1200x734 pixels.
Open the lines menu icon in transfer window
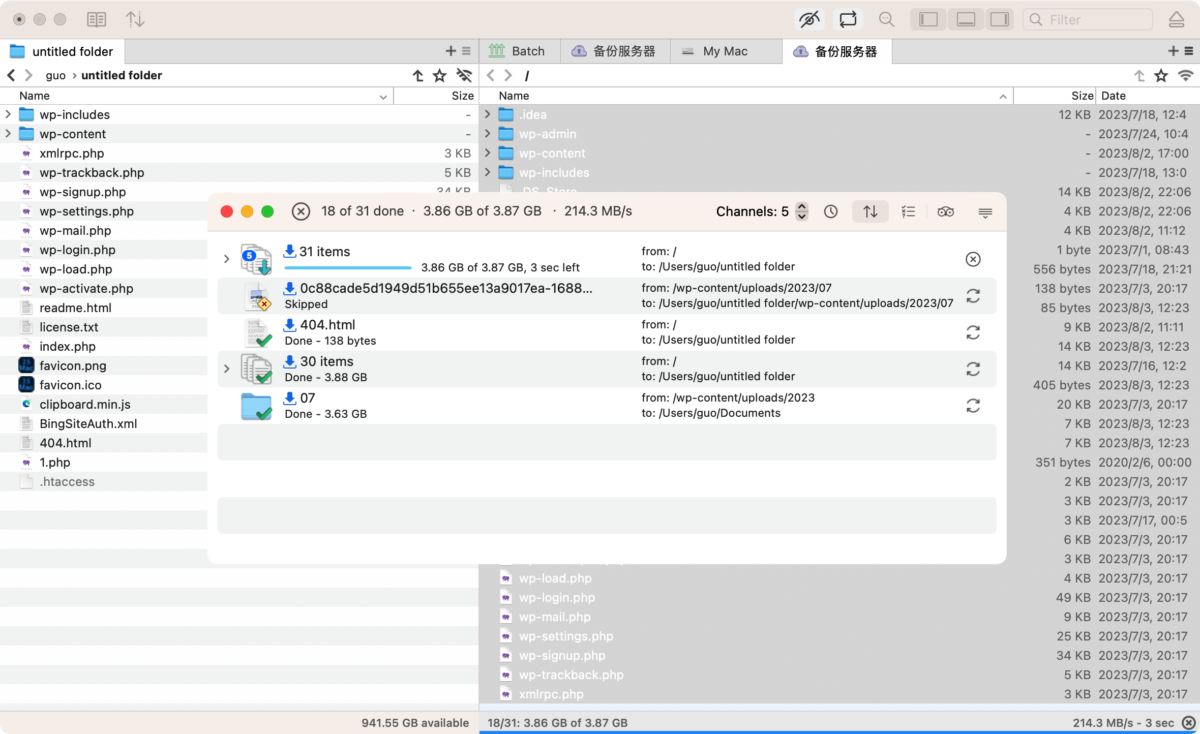(x=985, y=212)
